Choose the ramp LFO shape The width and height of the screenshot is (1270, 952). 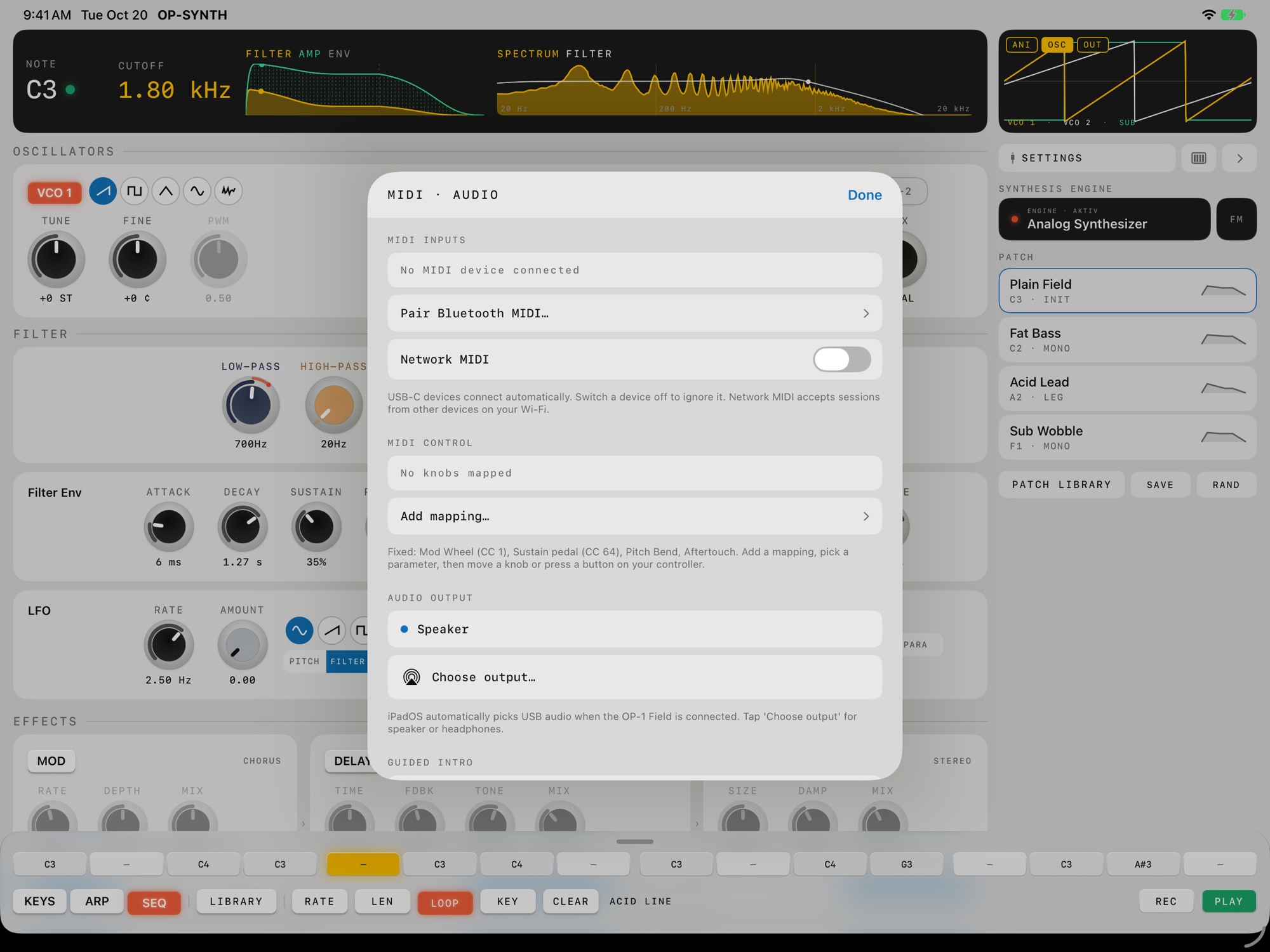click(331, 630)
